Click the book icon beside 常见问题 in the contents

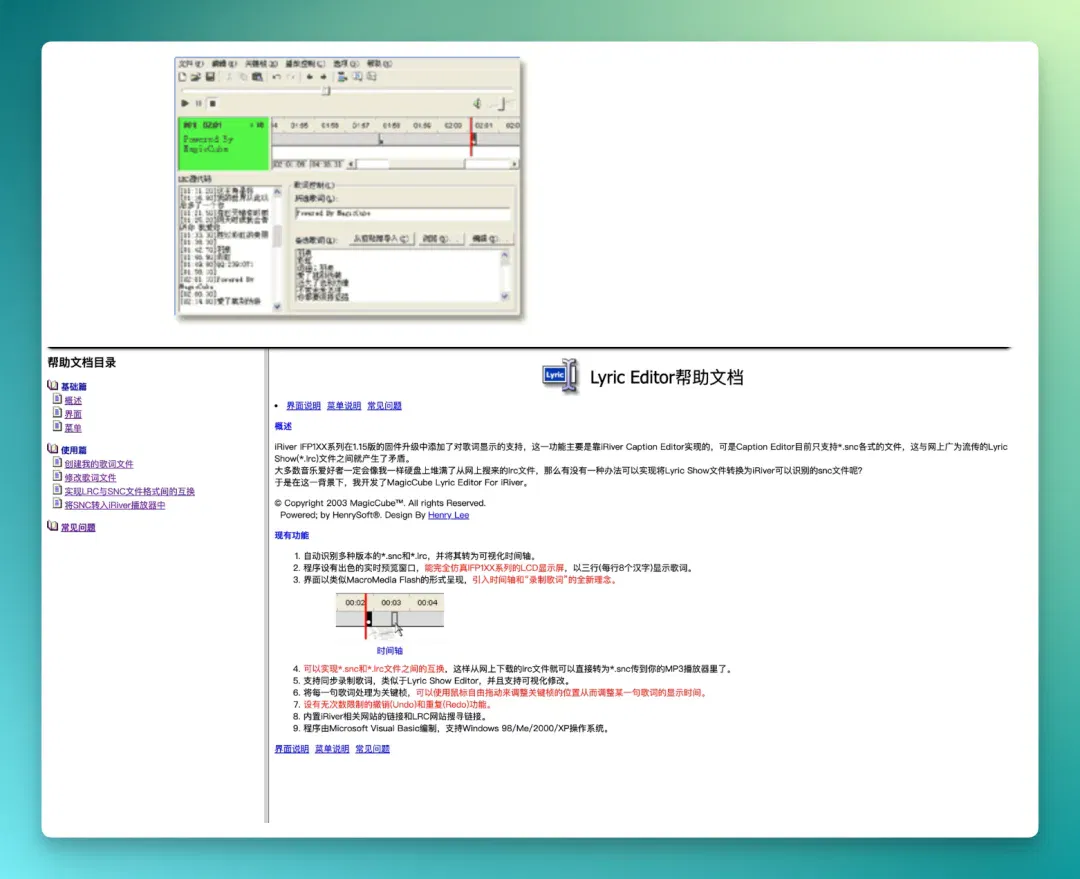[52, 526]
